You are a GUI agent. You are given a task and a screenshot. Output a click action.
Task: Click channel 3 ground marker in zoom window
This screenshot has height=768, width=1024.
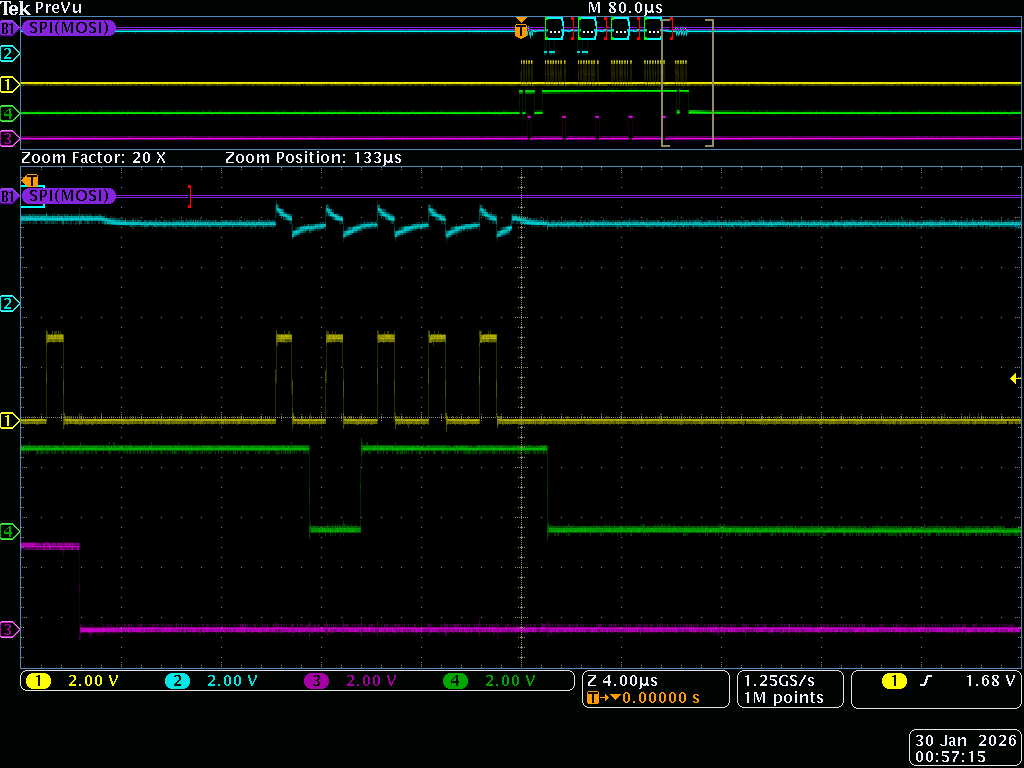point(10,630)
